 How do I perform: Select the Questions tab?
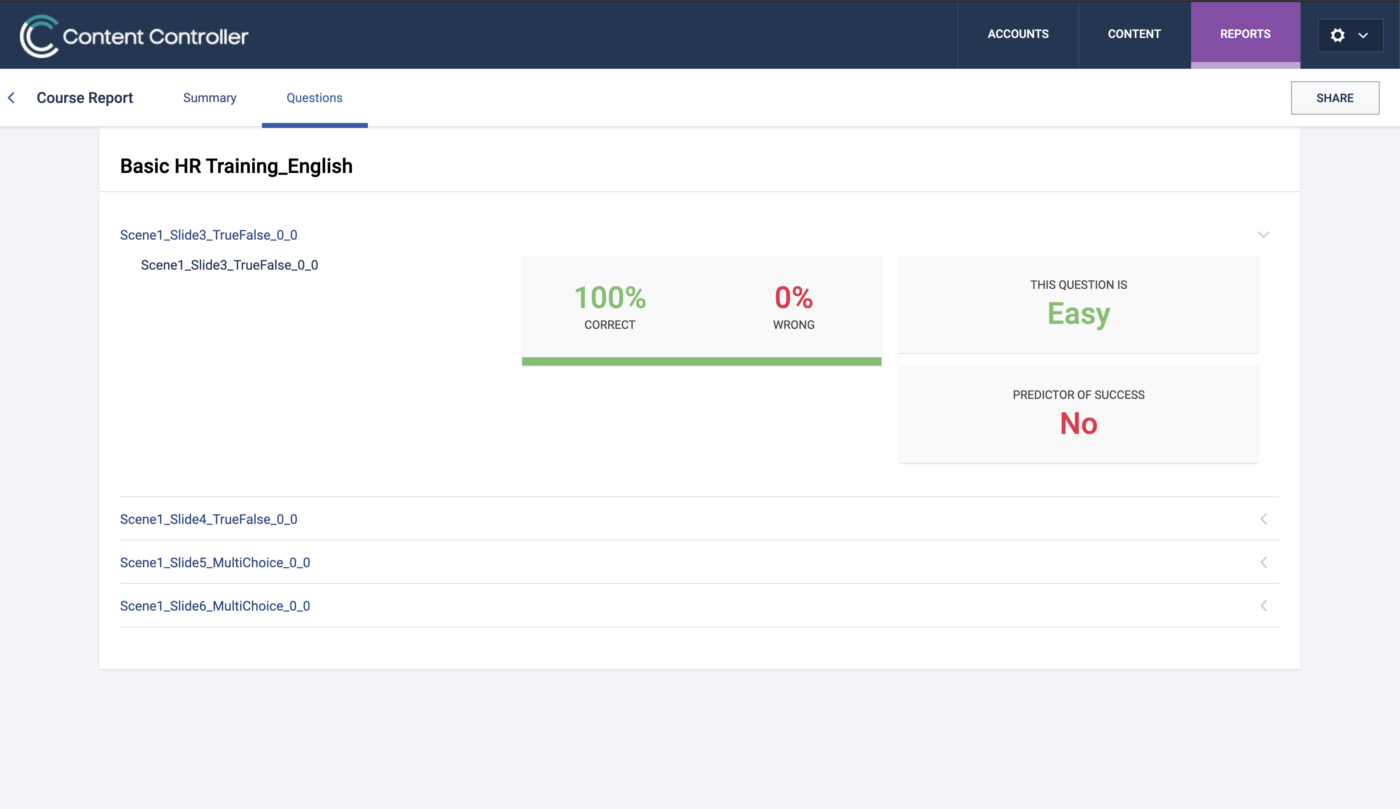tap(314, 98)
